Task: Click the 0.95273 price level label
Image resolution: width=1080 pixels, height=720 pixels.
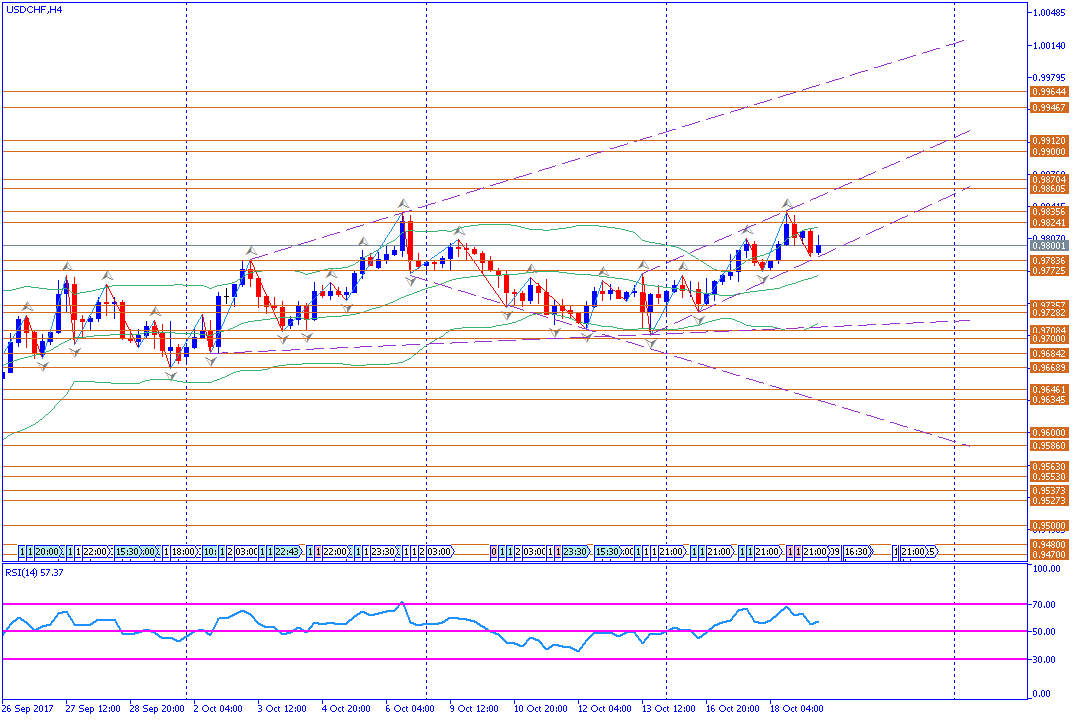Action: point(1049,501)
